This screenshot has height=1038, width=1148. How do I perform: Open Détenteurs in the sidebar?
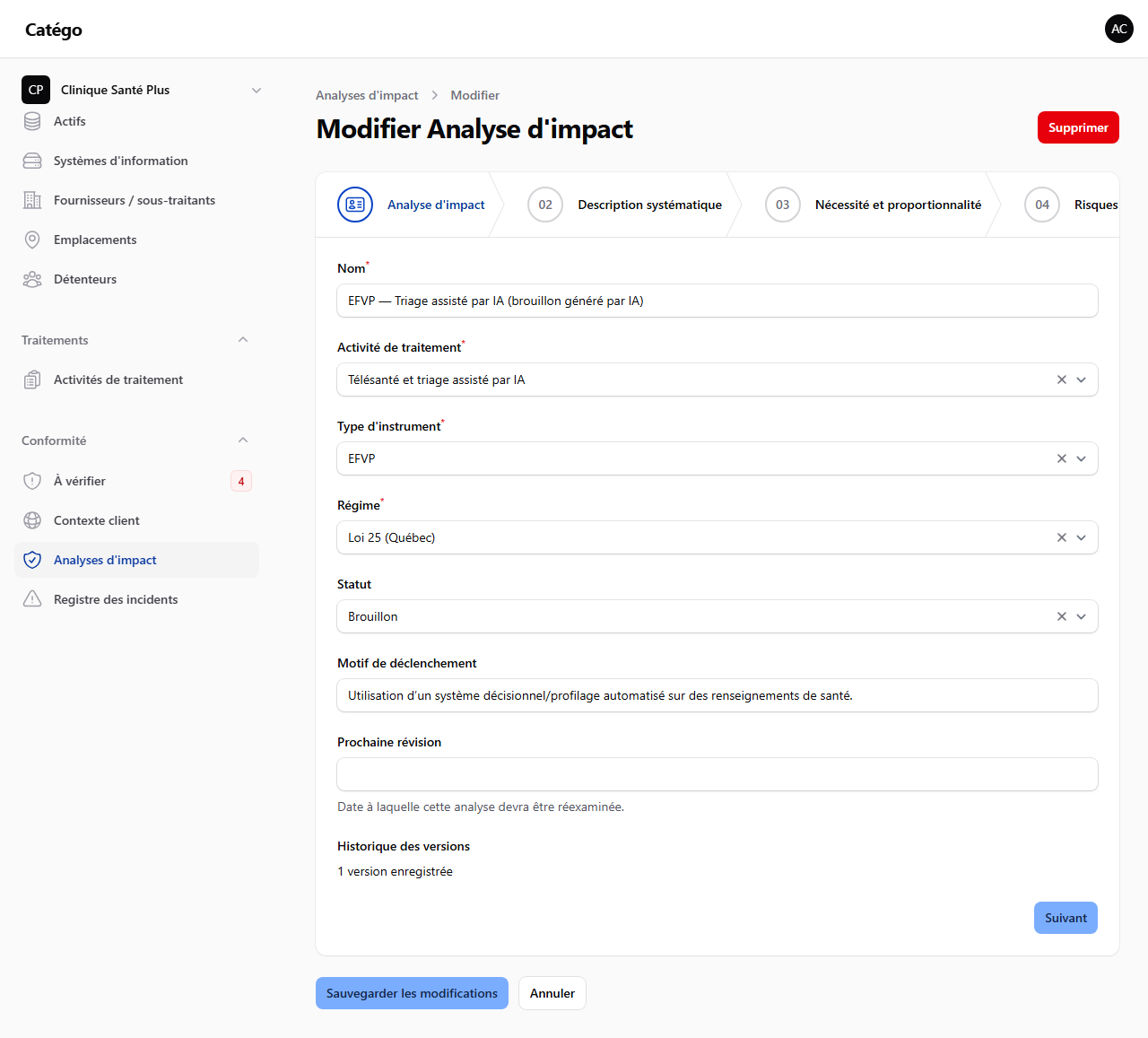tap(136, 279)
